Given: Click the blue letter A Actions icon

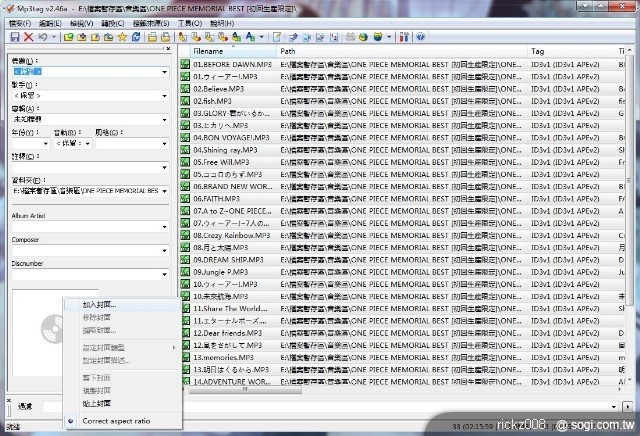Looking at the screenshot, I should pyautogui.click(x=250, y=37).
